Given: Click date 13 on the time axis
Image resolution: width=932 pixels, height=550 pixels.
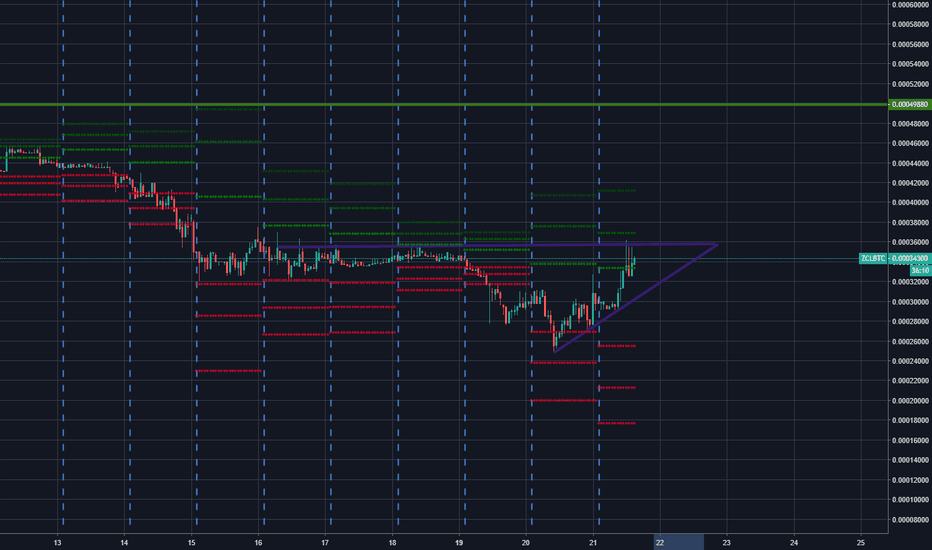Looking at the screenshot, I should (x=58, y=542).
